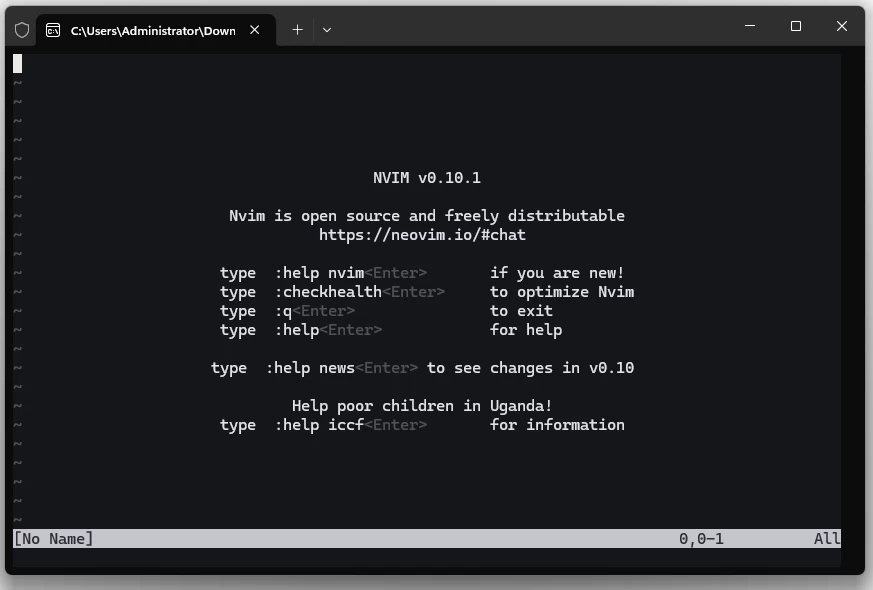Screen dimensions: 873x590
Task: Click the ':help nvim' command text
Action: [320, 272]
